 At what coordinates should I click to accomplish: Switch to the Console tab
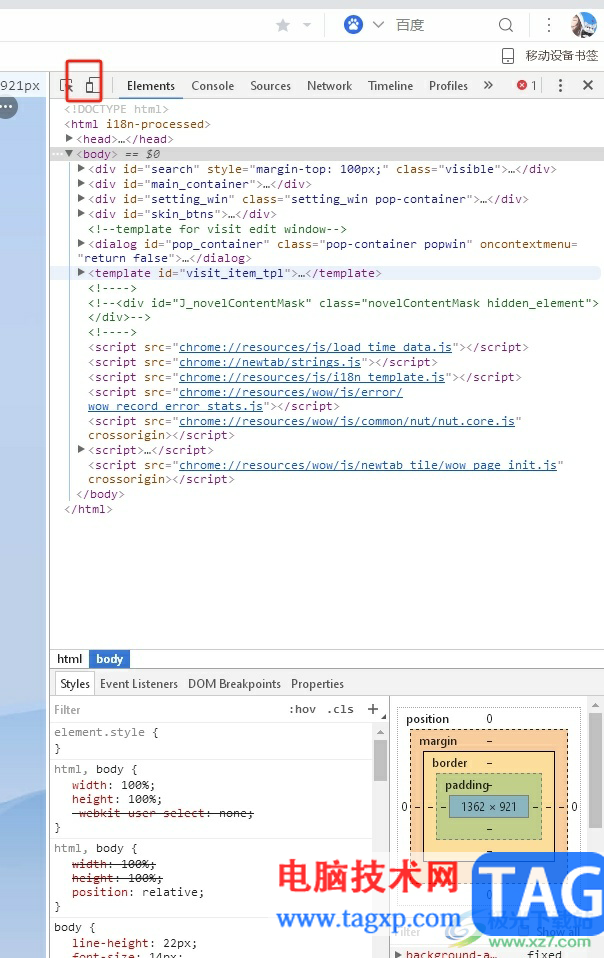point(213,86)
